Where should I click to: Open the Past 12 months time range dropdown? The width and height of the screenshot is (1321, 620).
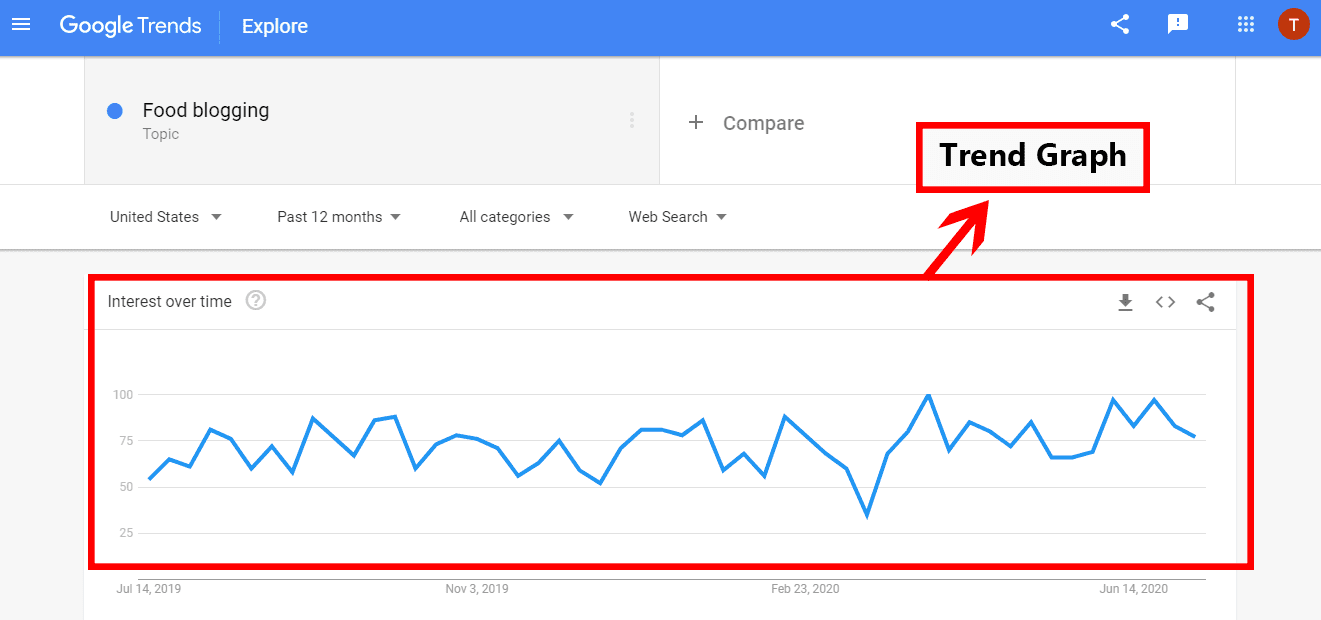[338, 216]
